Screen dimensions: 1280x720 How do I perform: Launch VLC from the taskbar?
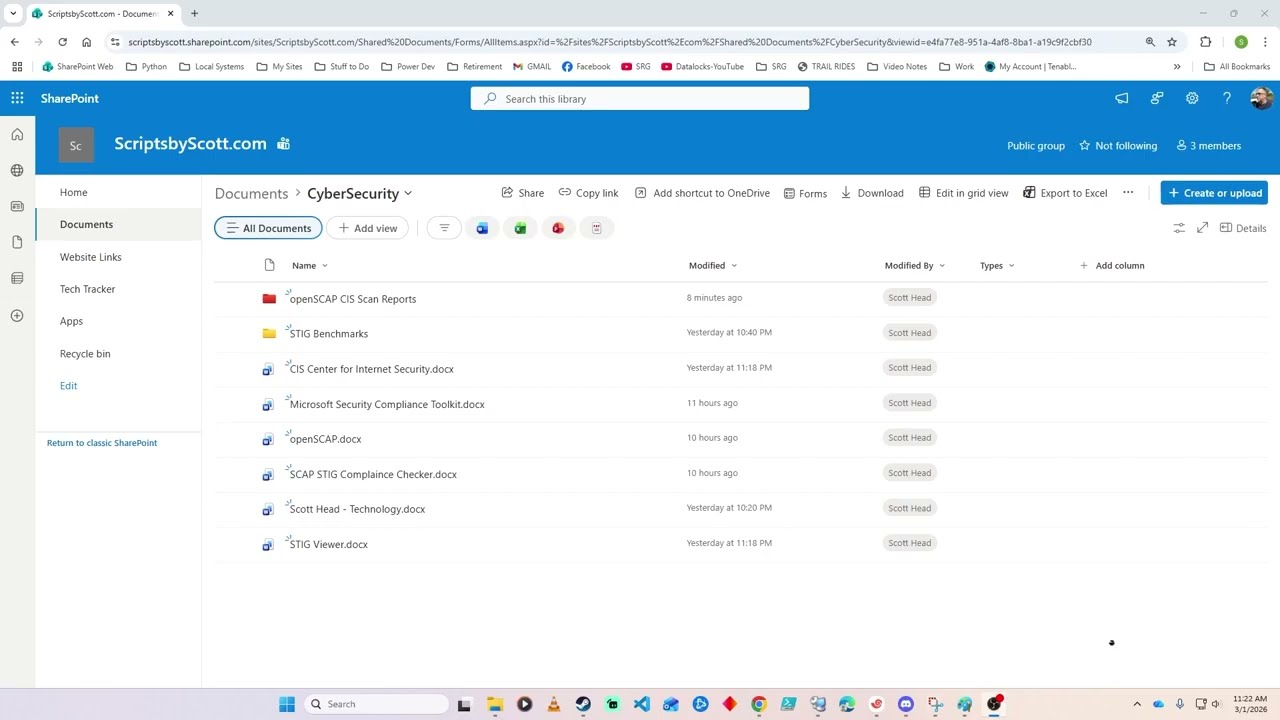coord(553,704)
